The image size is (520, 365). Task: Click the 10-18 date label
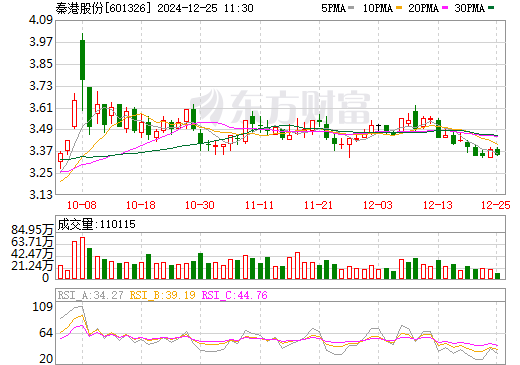click(141, 205)
